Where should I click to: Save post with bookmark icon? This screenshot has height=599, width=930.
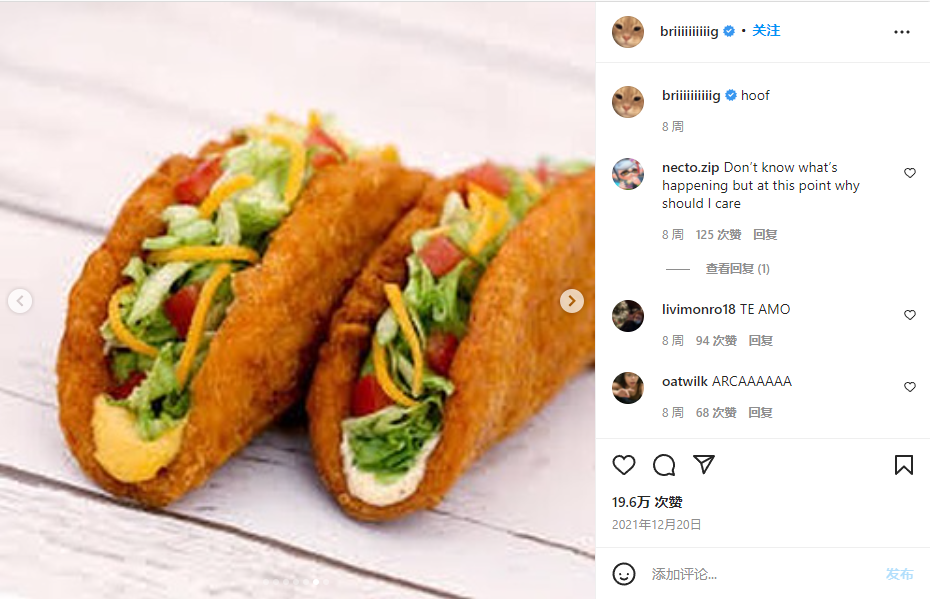click(x=903, y=465)
